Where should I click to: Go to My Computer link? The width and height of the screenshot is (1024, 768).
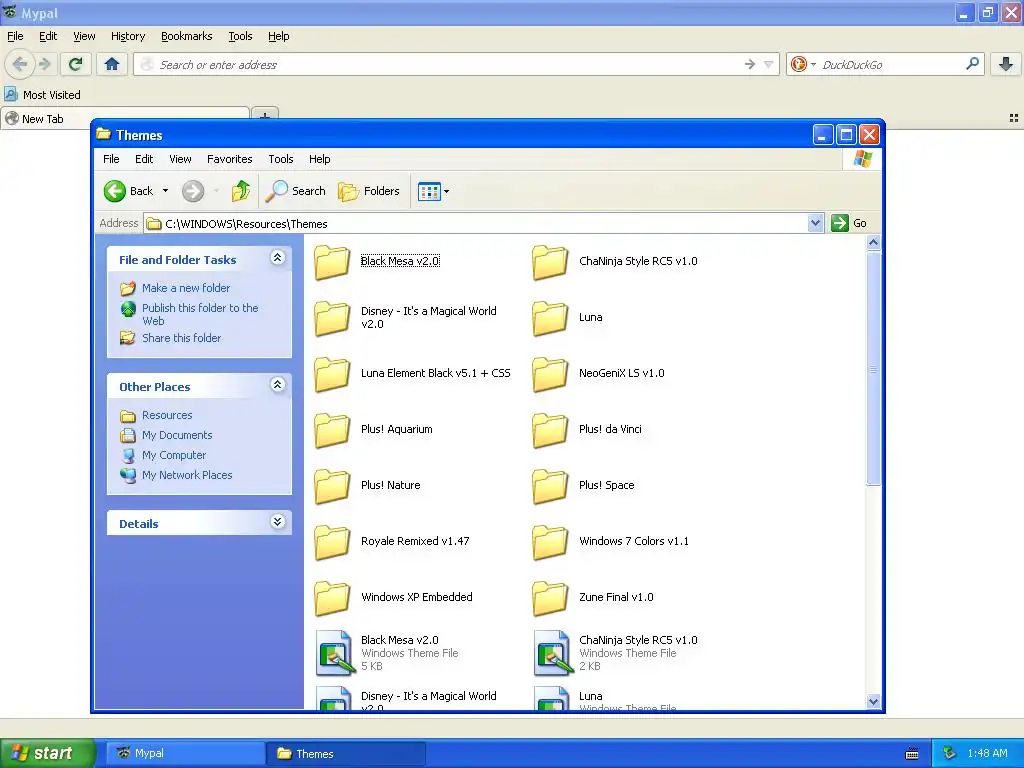(174, 455)
